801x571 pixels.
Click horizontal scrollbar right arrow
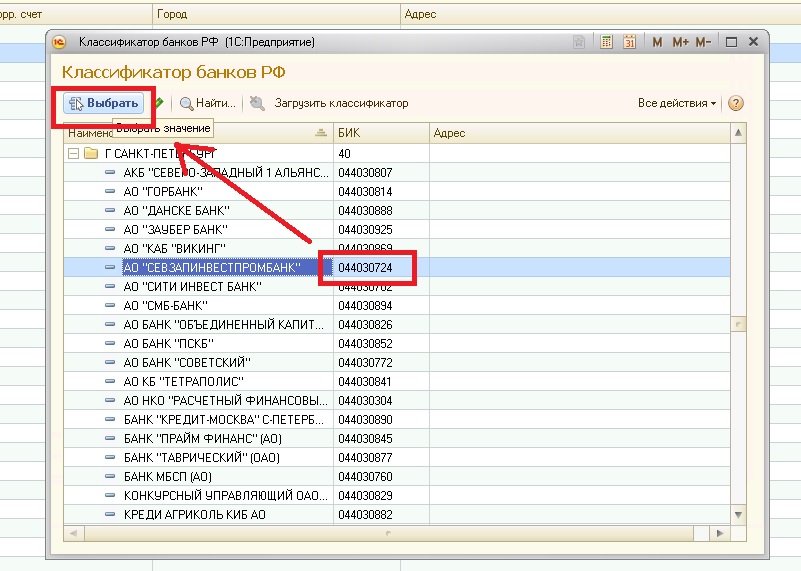720,533
